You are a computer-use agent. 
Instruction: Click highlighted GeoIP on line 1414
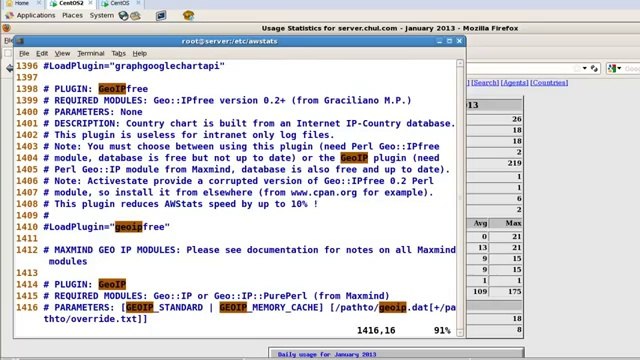click(112, 284)
